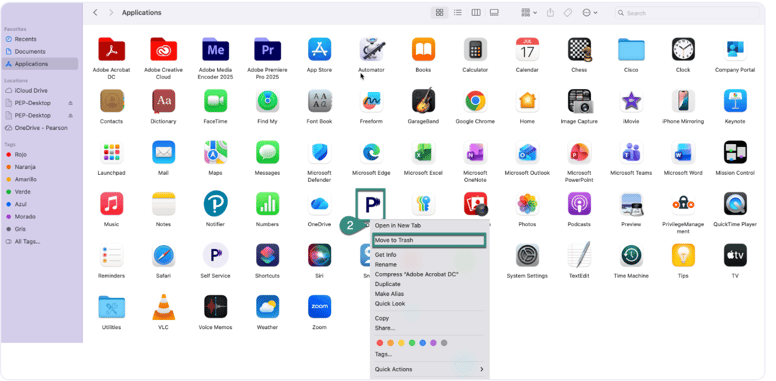Select the FaceTime app icon
The image size is (776, 381).
[215, 101]
